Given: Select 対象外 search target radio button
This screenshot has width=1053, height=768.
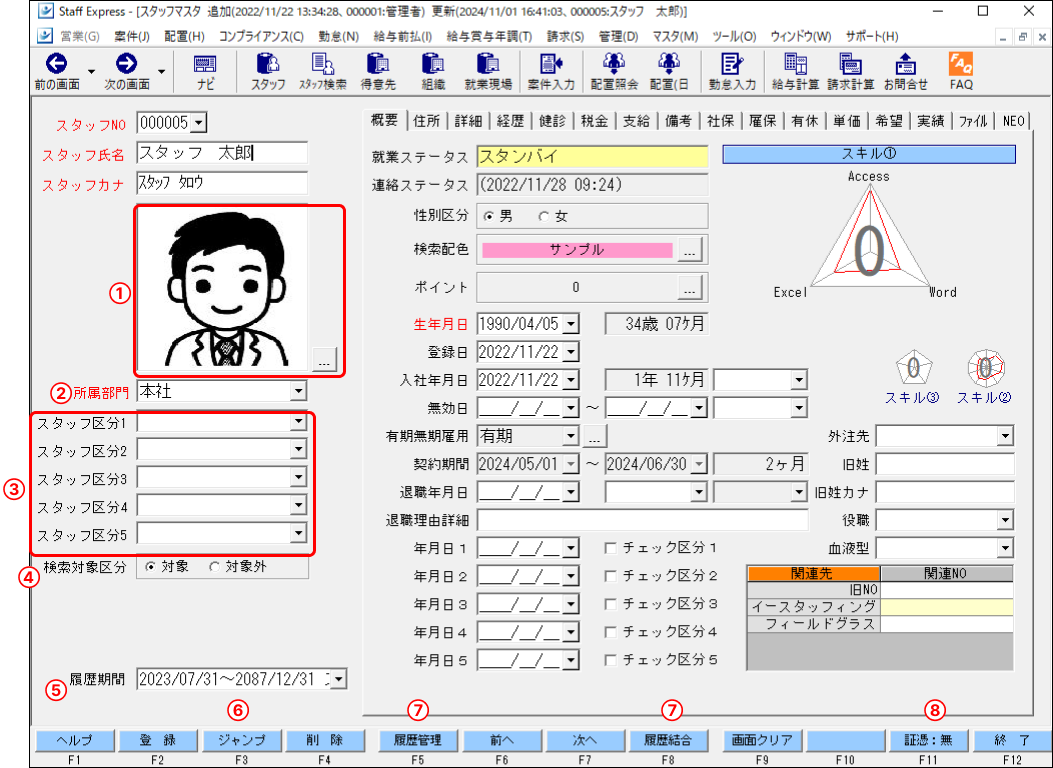Looking at the screenshot, I should click(214, 567).
